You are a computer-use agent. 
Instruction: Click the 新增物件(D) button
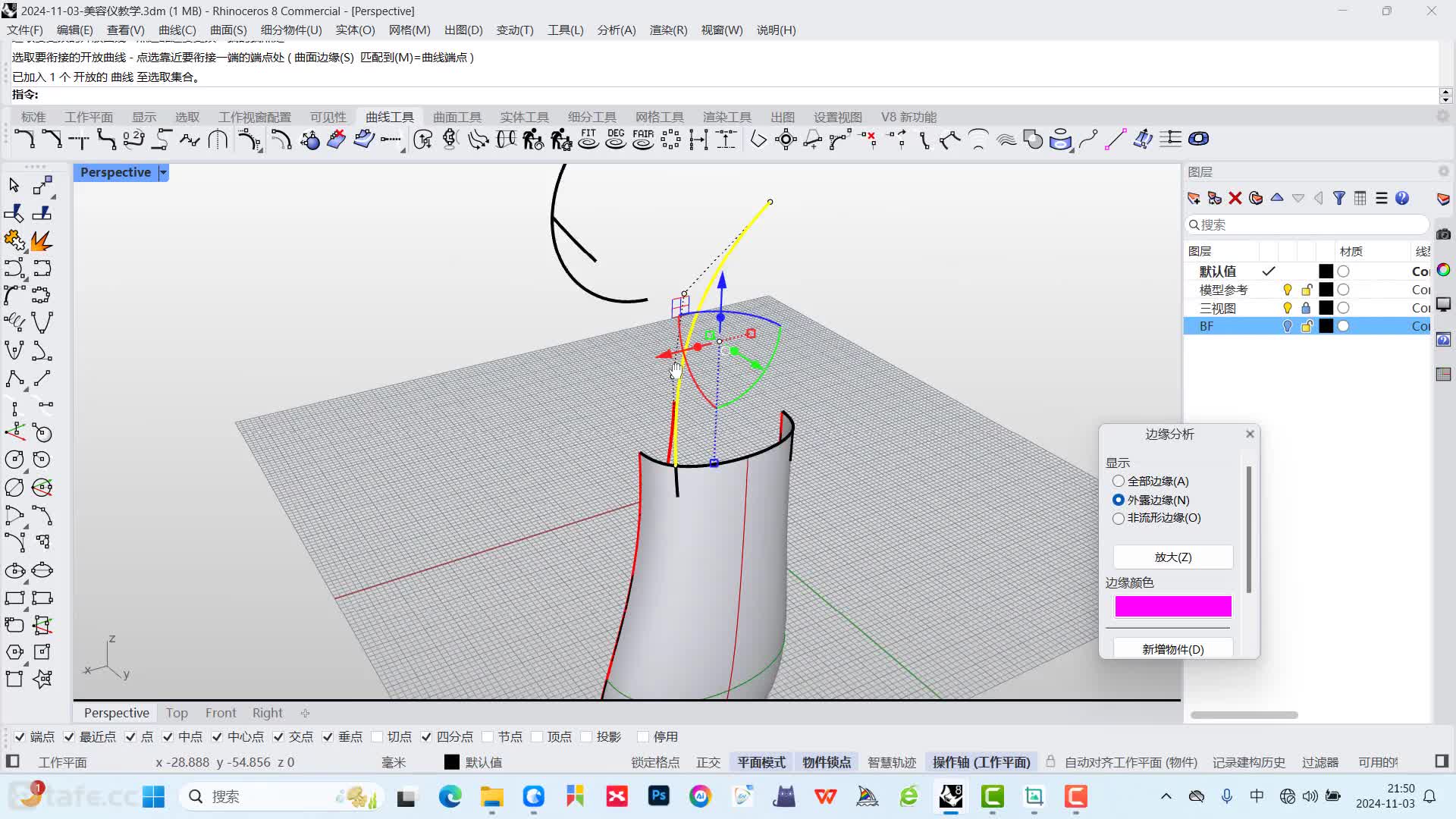click(1173, 649)
